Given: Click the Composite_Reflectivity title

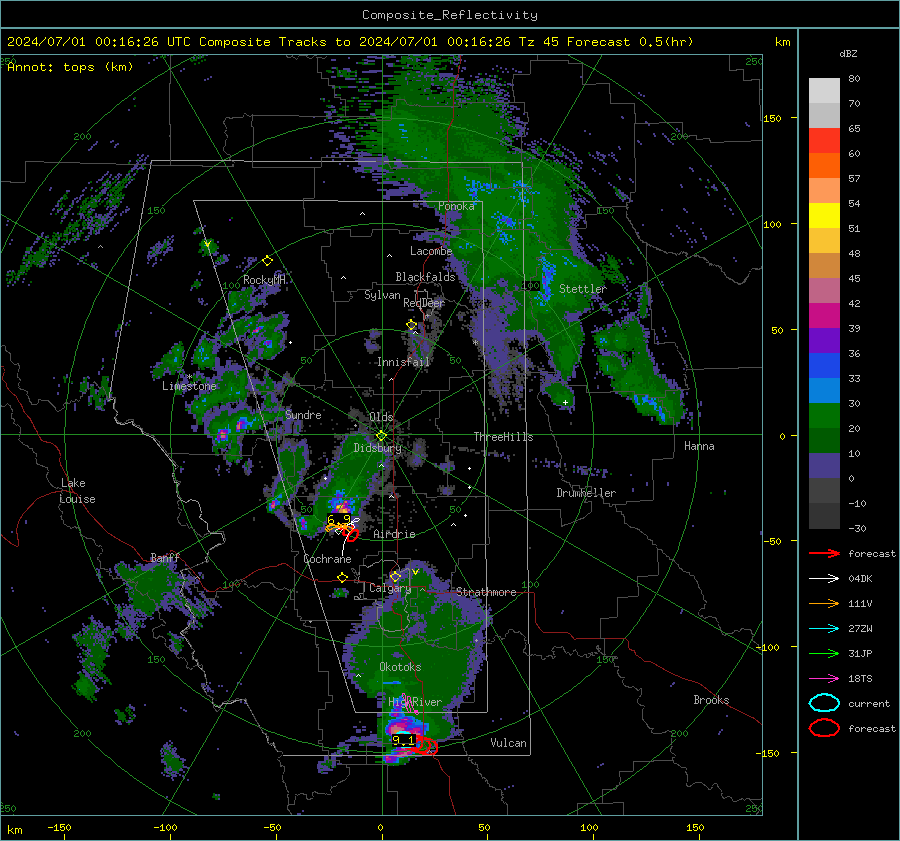Looking at the screenshot, I should pyautogui.click(x=449, y=15).
